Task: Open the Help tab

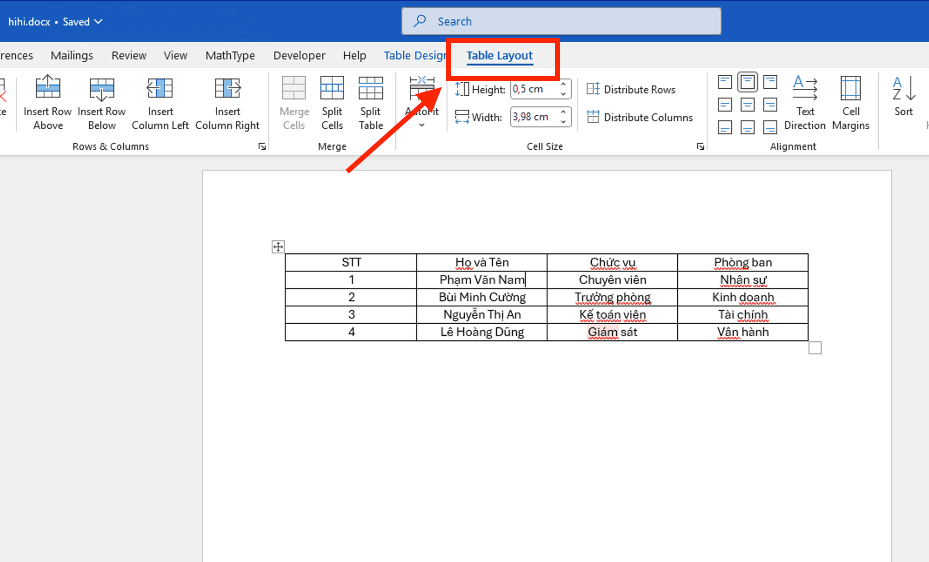Action: pos(354,56)
